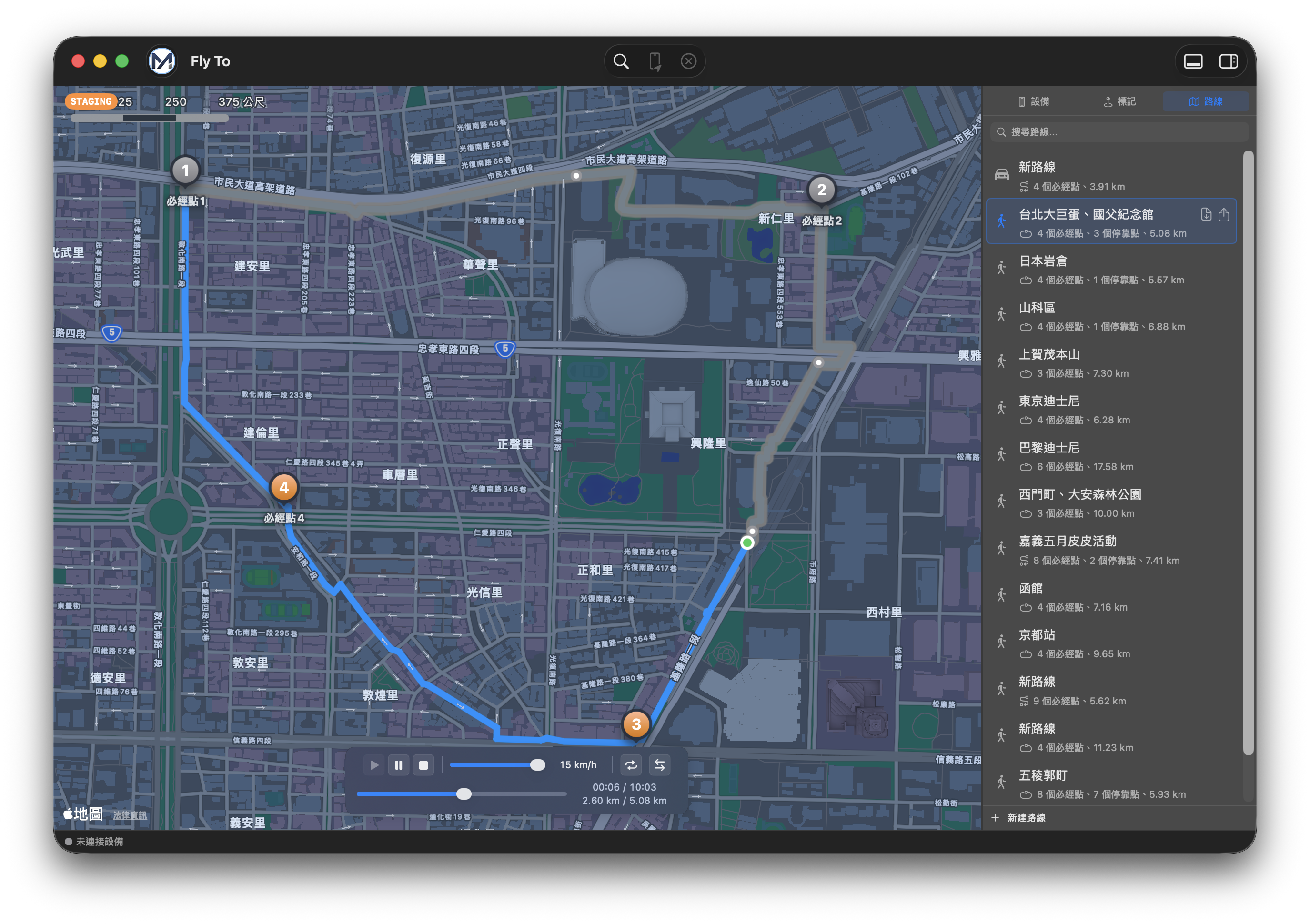Viewport: 1310px width, 924px height.
Task: Click share icon on 台北大巨蛋 route
Action: (1224, 214)
